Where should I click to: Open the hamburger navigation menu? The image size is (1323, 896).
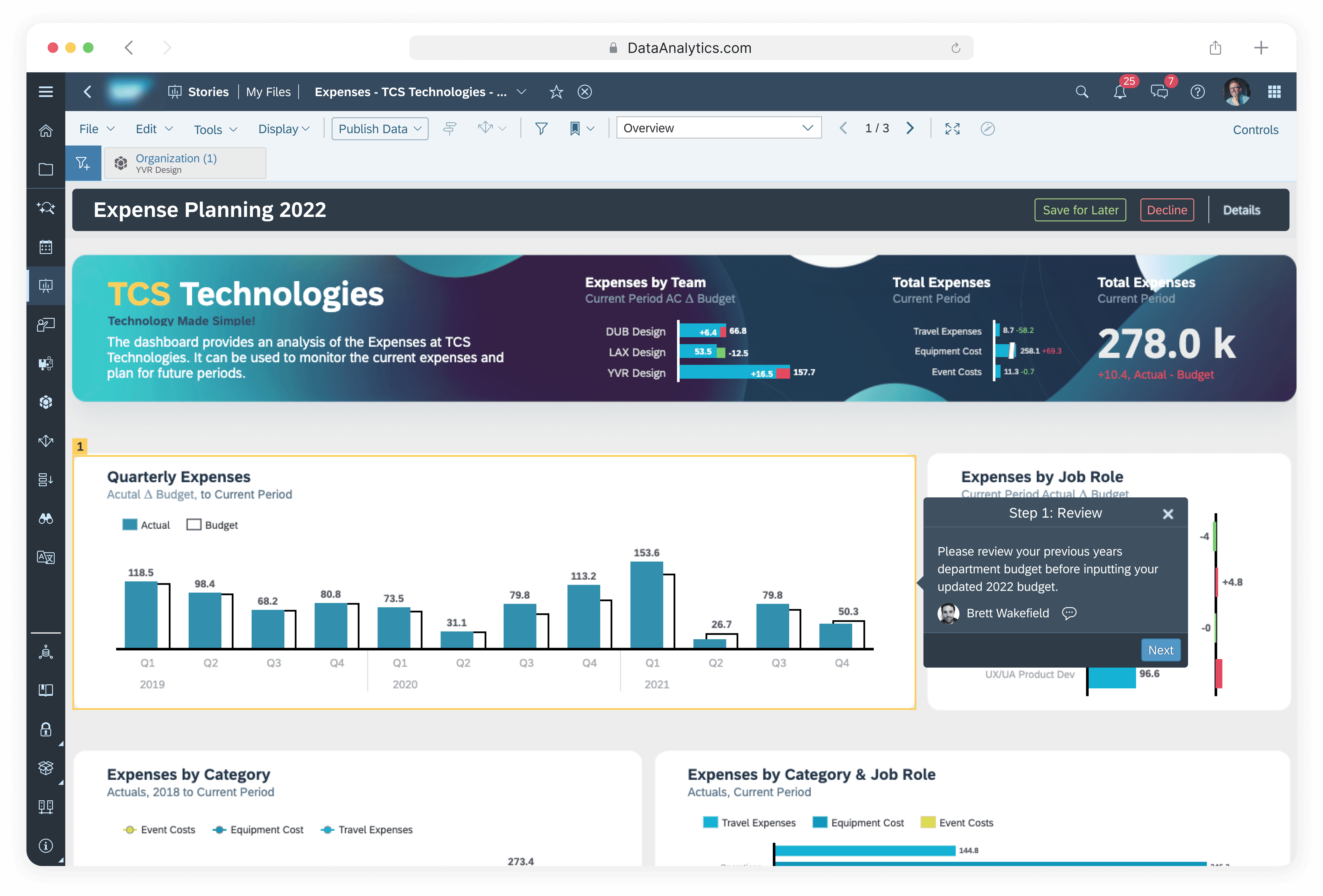(x=46, y=92)
